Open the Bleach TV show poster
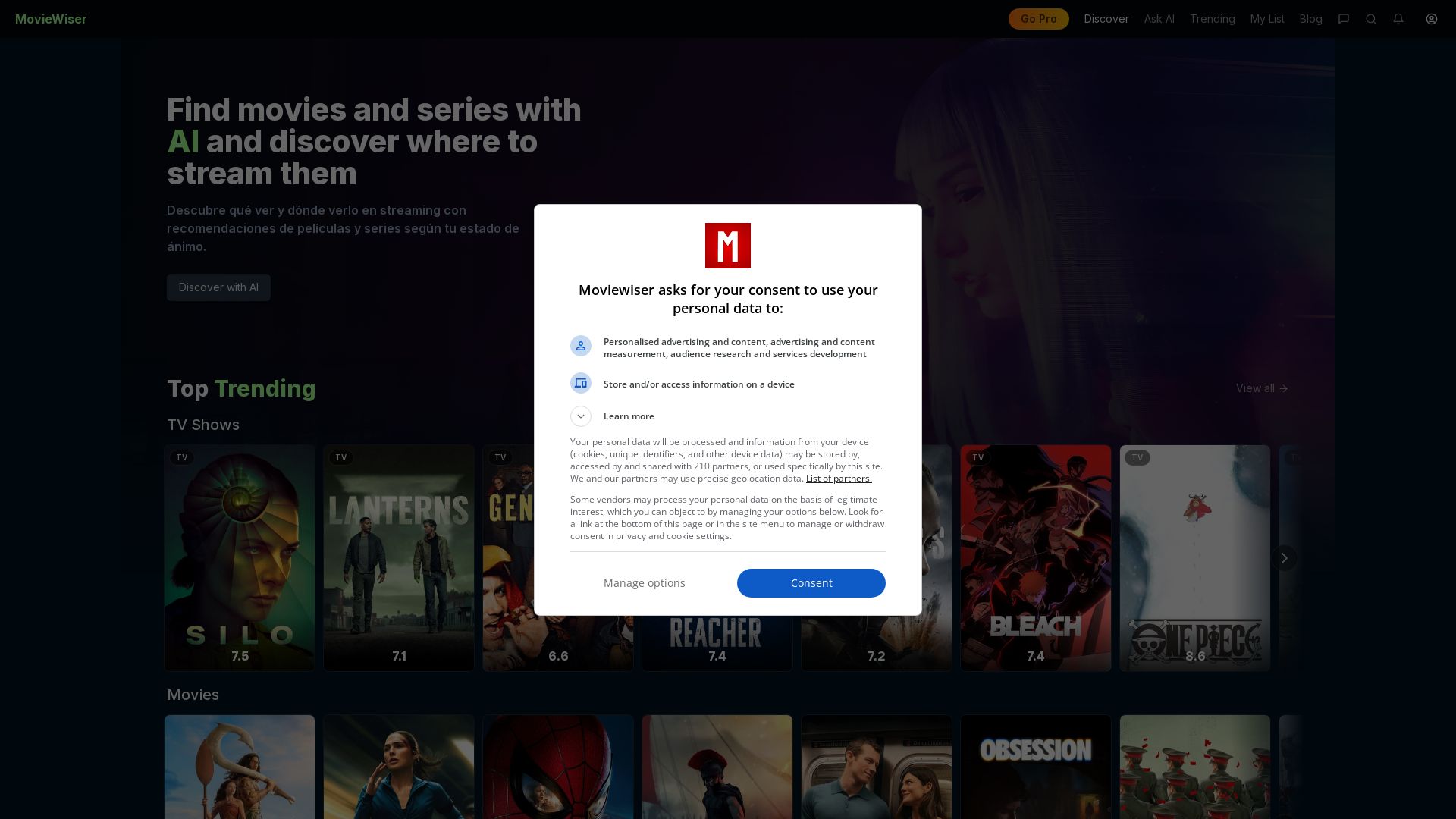 (x=1036, y=558)
